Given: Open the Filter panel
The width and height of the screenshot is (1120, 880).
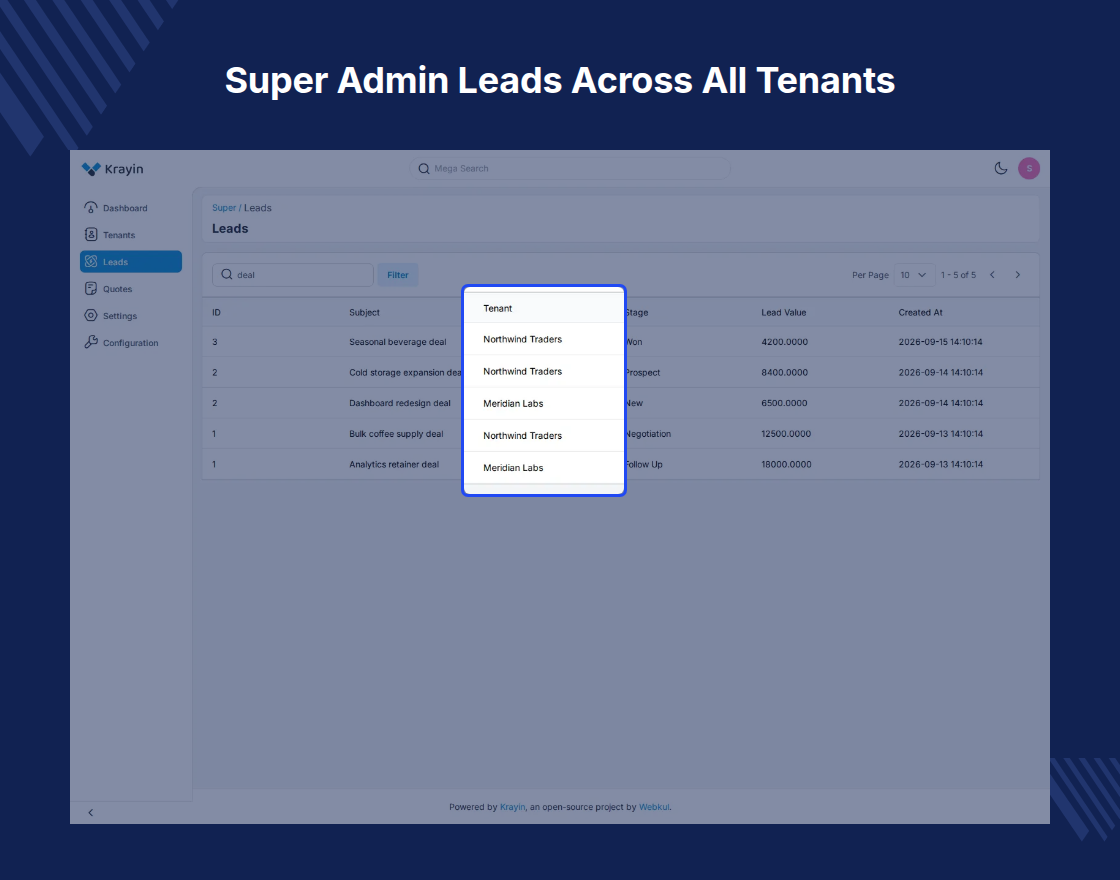Looking at the screenshot, I should 398,275.
